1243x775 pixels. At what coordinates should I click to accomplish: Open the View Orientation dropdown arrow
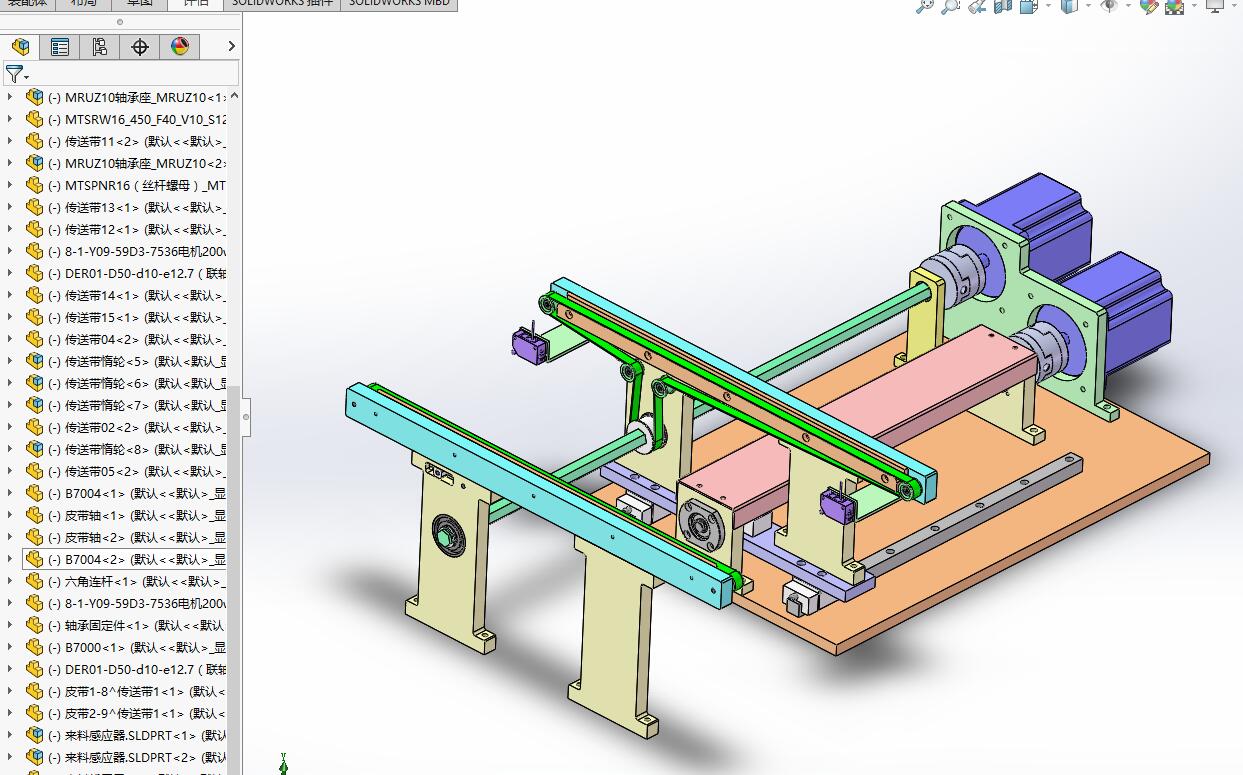(x=1047, y=6)
